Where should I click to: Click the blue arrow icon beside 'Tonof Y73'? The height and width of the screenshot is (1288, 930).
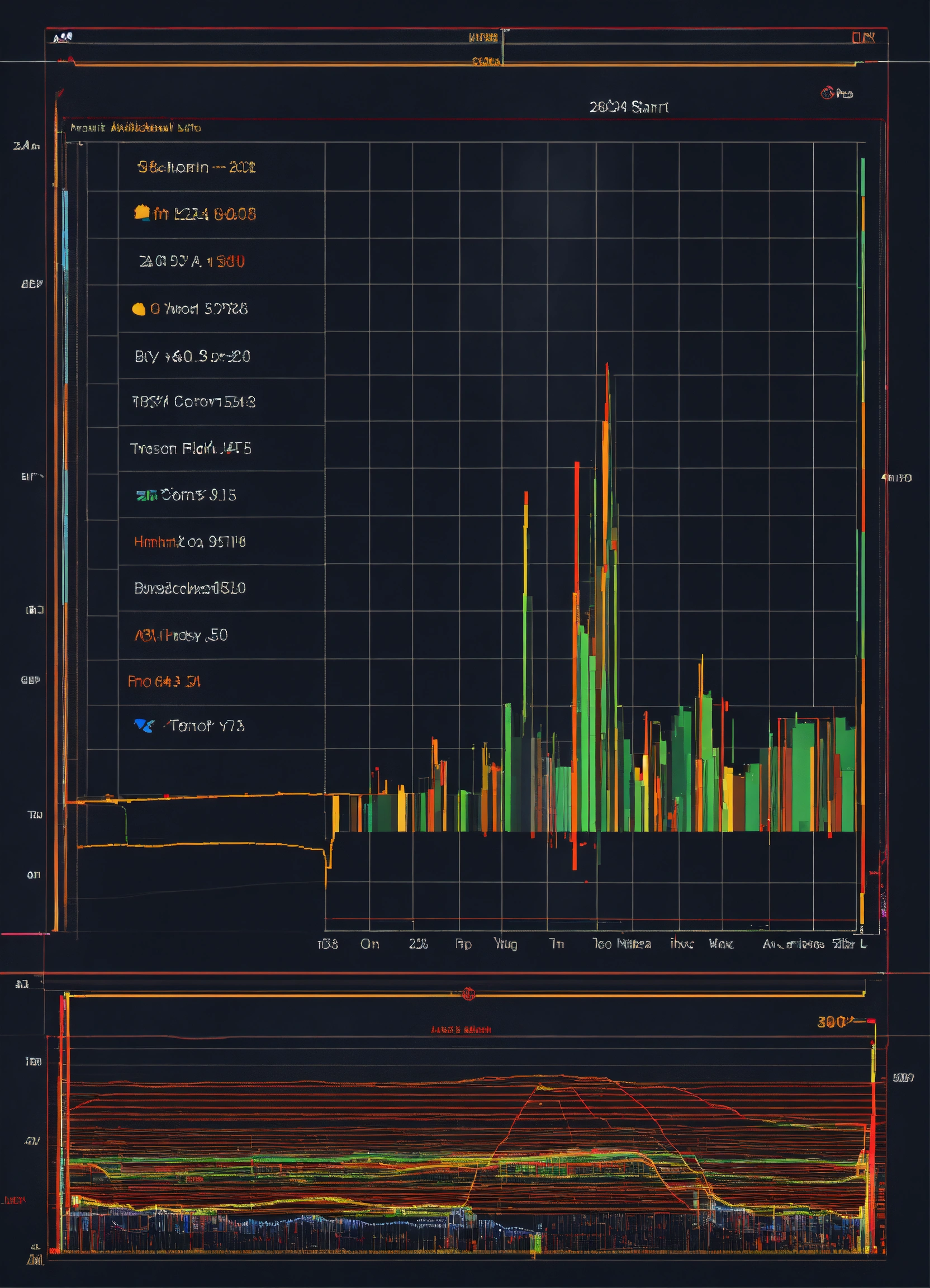144,725
